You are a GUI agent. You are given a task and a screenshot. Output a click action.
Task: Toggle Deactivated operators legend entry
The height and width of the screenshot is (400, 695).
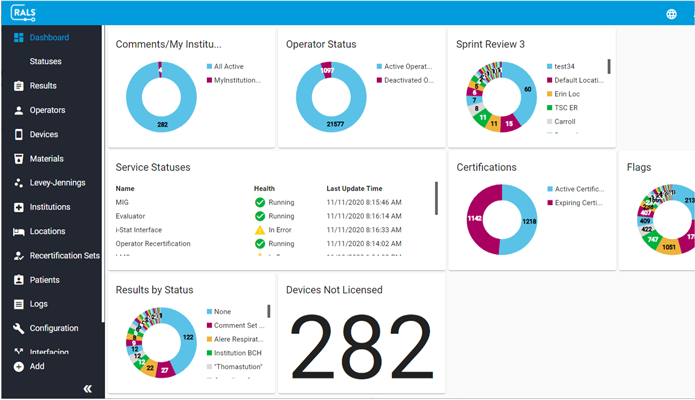pos(408,80)
